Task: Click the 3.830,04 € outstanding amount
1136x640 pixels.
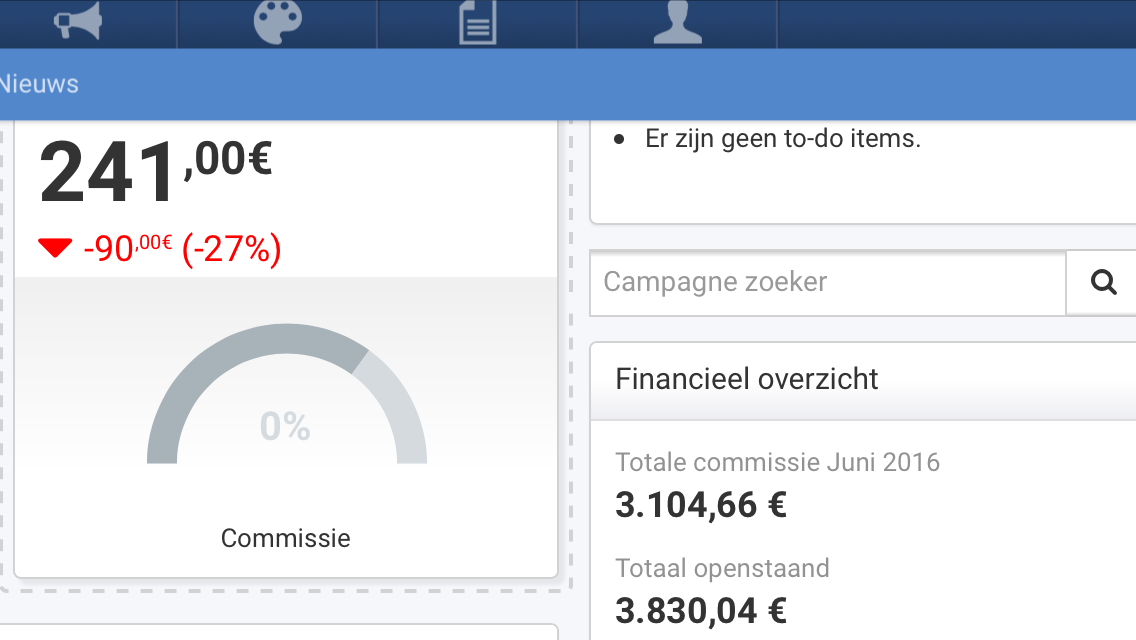Action: point(701,611)
